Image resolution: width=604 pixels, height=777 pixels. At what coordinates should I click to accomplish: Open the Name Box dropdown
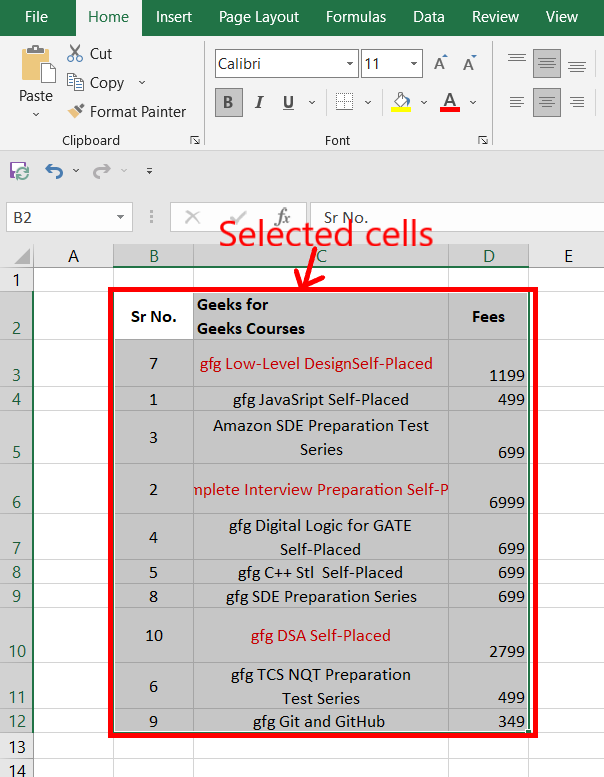click(120, 217)
